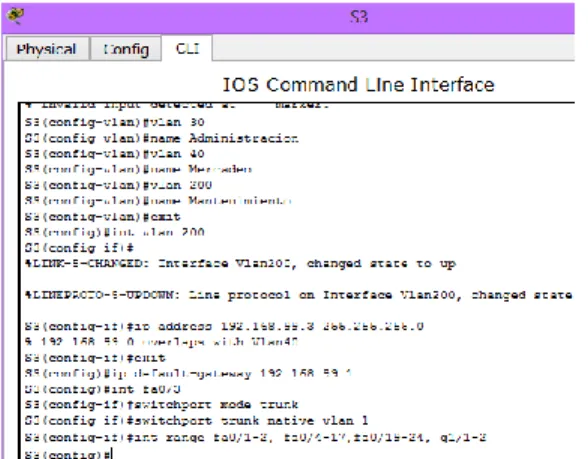This screenshot has width=588, height=459.
Task: Click the 'vlan 200' command line
Action: pos(118,185)
